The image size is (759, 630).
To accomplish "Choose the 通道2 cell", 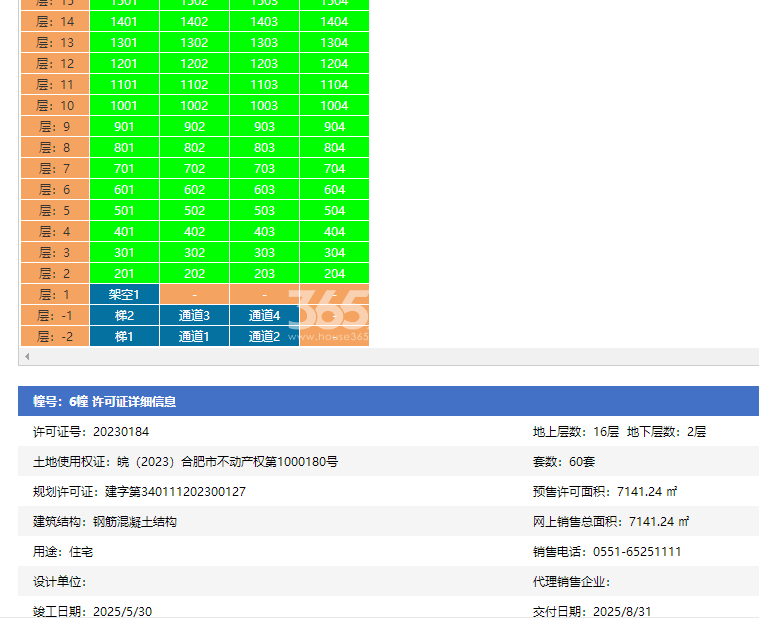I will [264, 336].
